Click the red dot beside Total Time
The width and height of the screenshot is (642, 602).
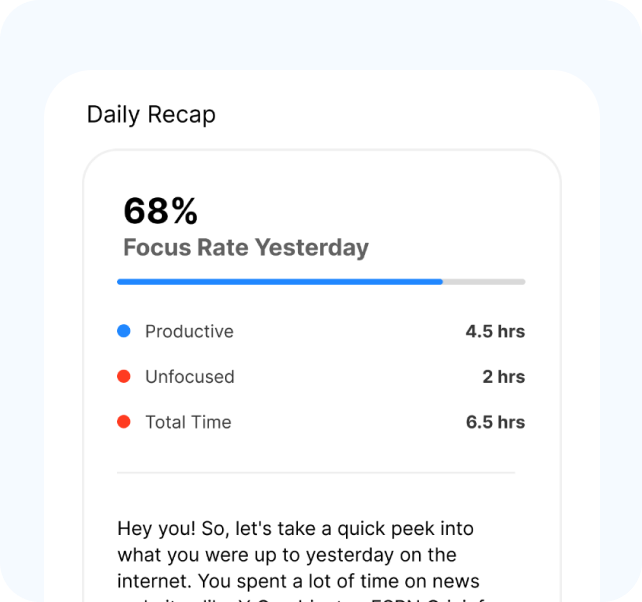coord(124,422)
